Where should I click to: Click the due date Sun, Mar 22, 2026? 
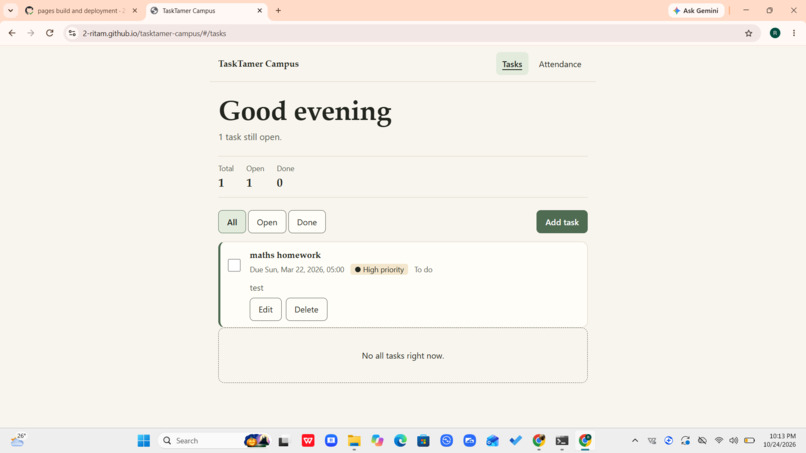(x=297, y=269)
